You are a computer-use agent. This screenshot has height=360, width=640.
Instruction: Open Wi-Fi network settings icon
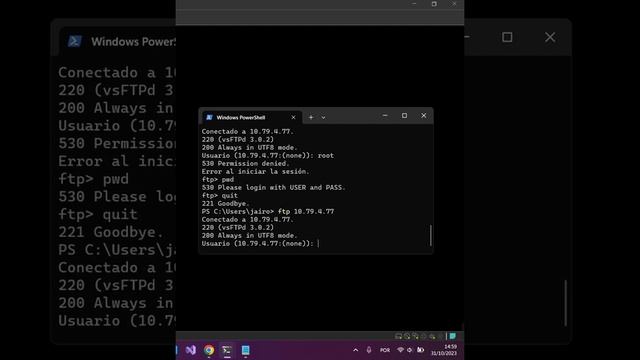(400, 350)
